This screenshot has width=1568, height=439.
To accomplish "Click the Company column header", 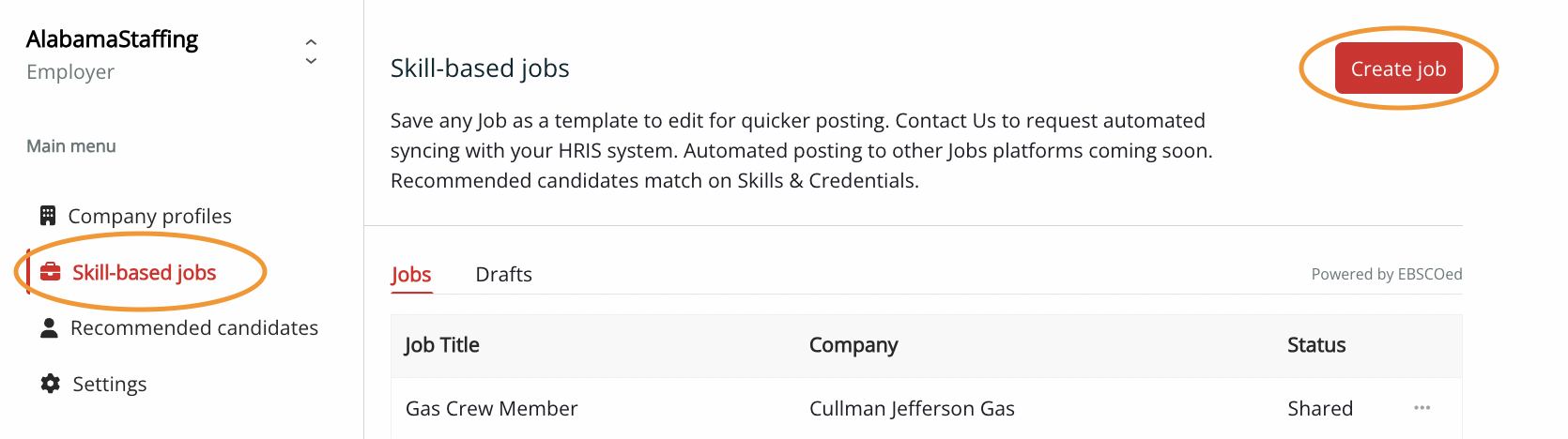I will (x=853, y=345).
